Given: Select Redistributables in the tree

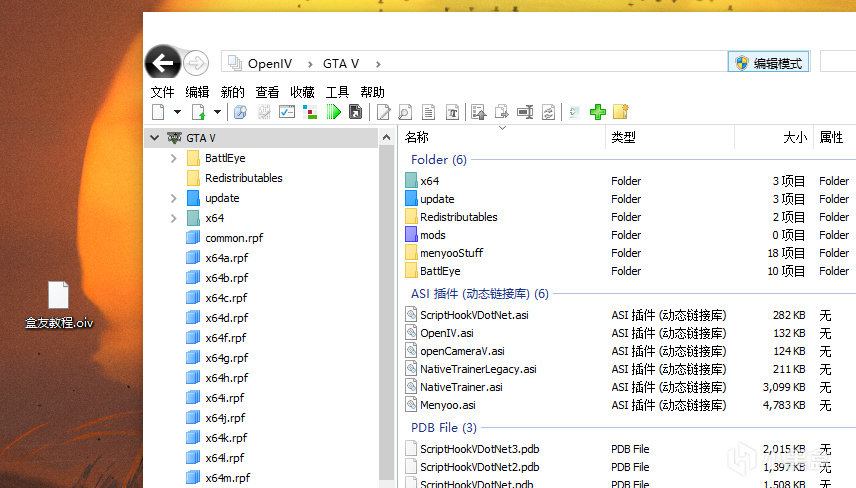Looking at the screenshot, I should 243,178.
